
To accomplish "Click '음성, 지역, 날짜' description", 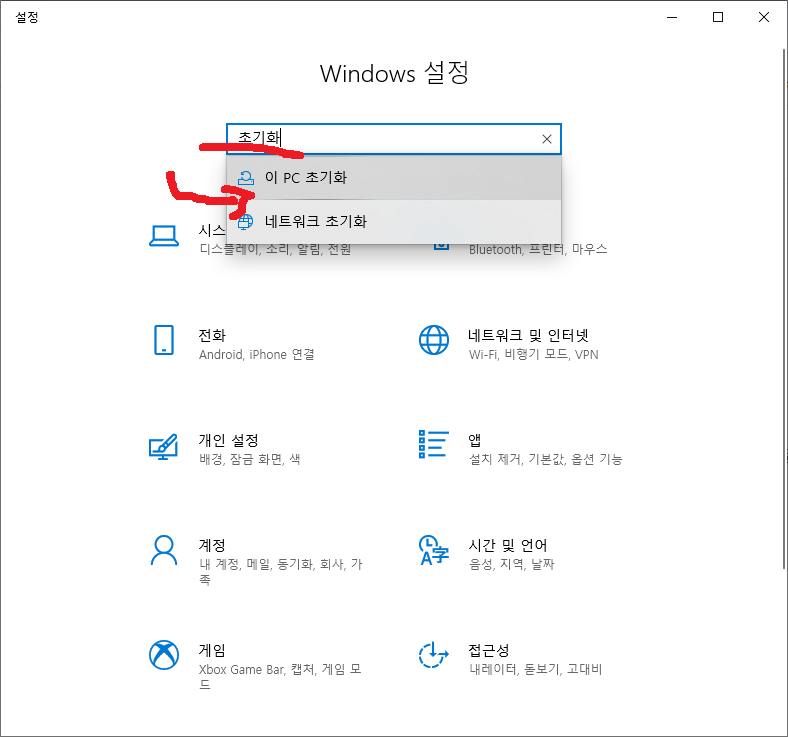I will click(x=512, y=564).
